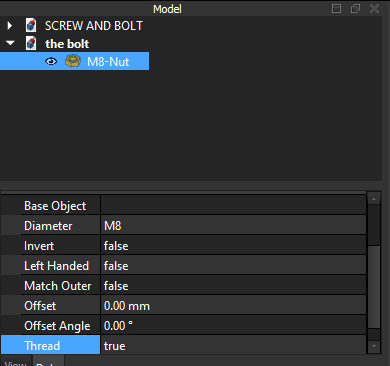This screenshot has width=390, height=366.
Task: Edit the Offset 0.00 mm field
Action: click(233, 306)
